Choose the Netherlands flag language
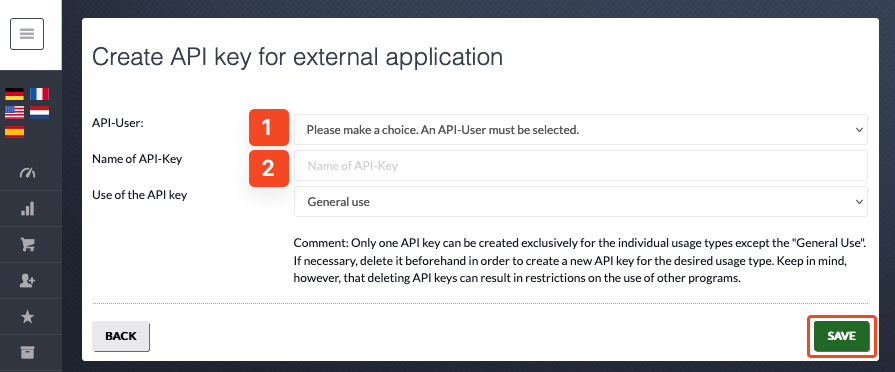Viewport: 895px width, 372px height. click(x=39, y=112)
